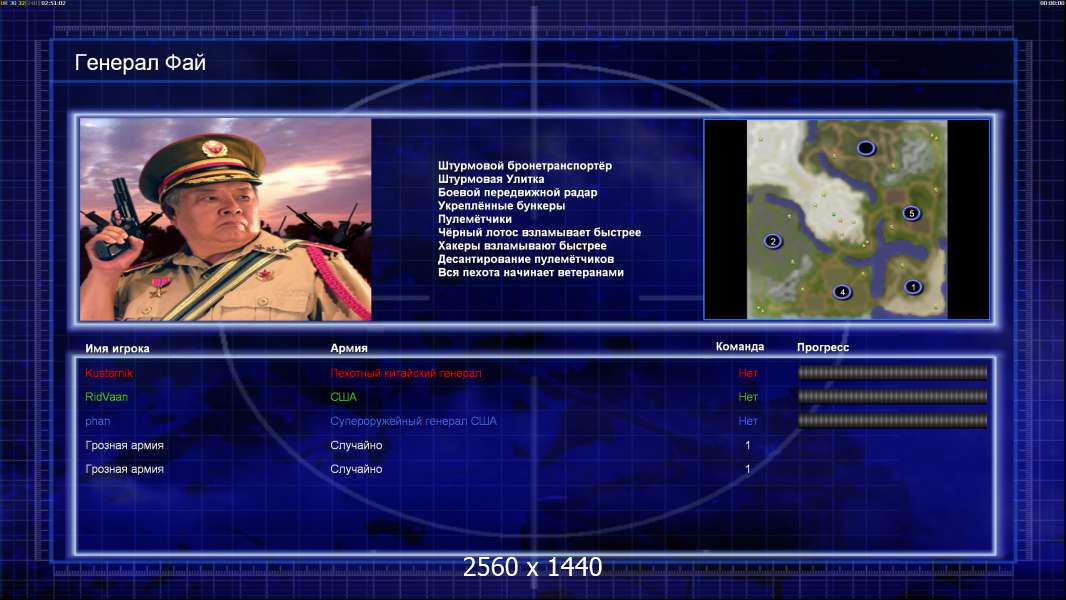The image size is (1066, 600).
Task: Click start position marker 4 on the map
Action: click(842, 292)
